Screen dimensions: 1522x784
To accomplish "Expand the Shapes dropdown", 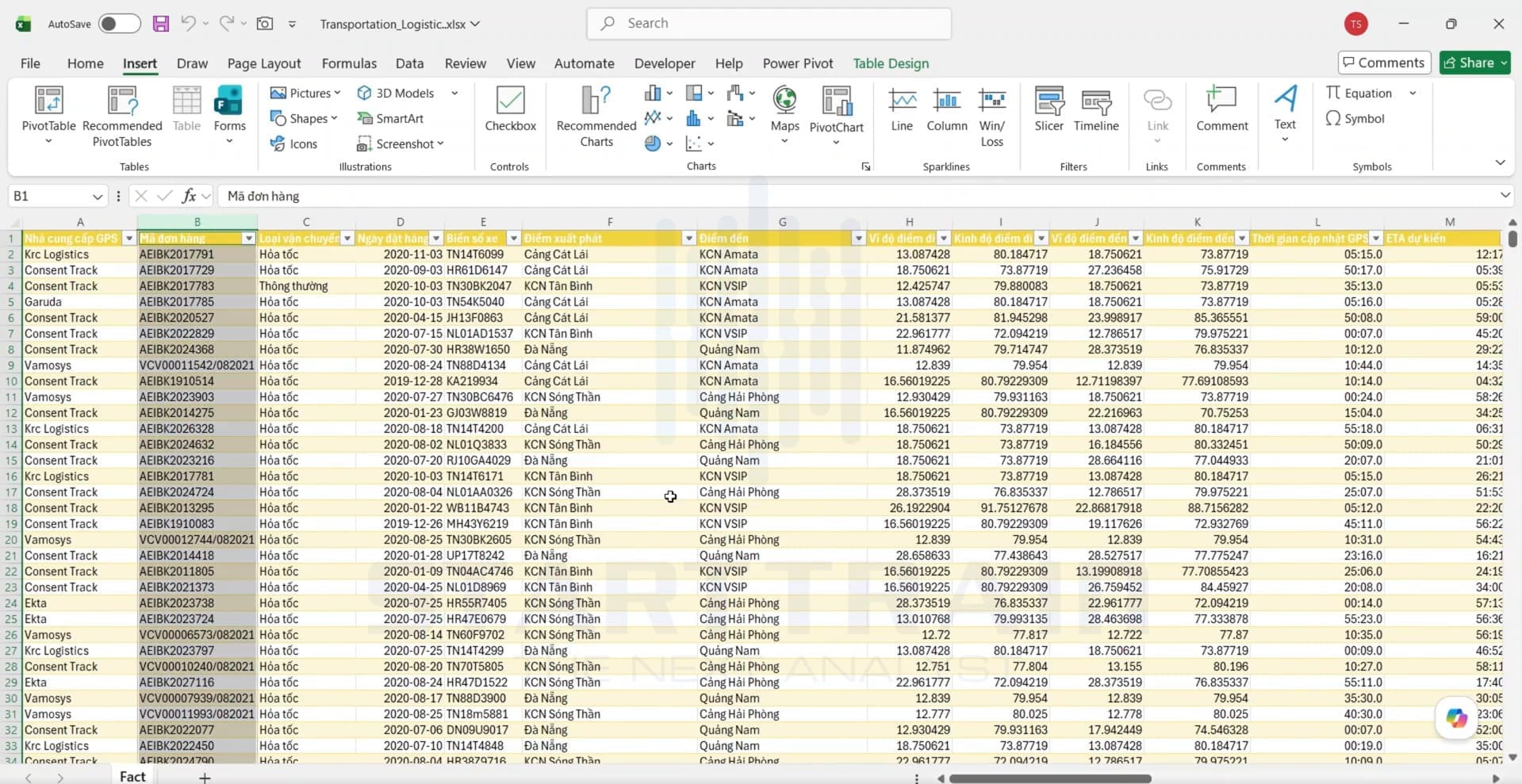I will point(334,118).
